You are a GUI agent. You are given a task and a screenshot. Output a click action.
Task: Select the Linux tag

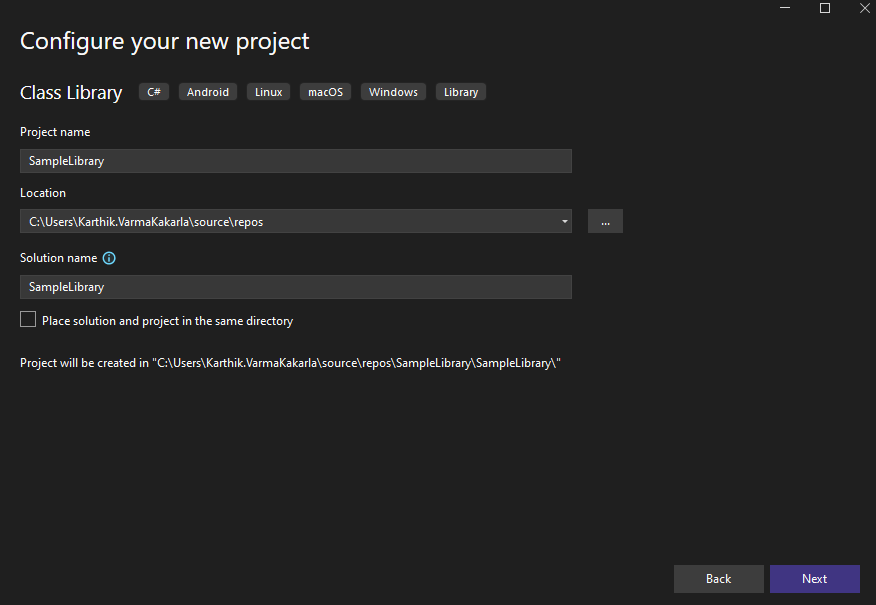click(x=268, y=92)
